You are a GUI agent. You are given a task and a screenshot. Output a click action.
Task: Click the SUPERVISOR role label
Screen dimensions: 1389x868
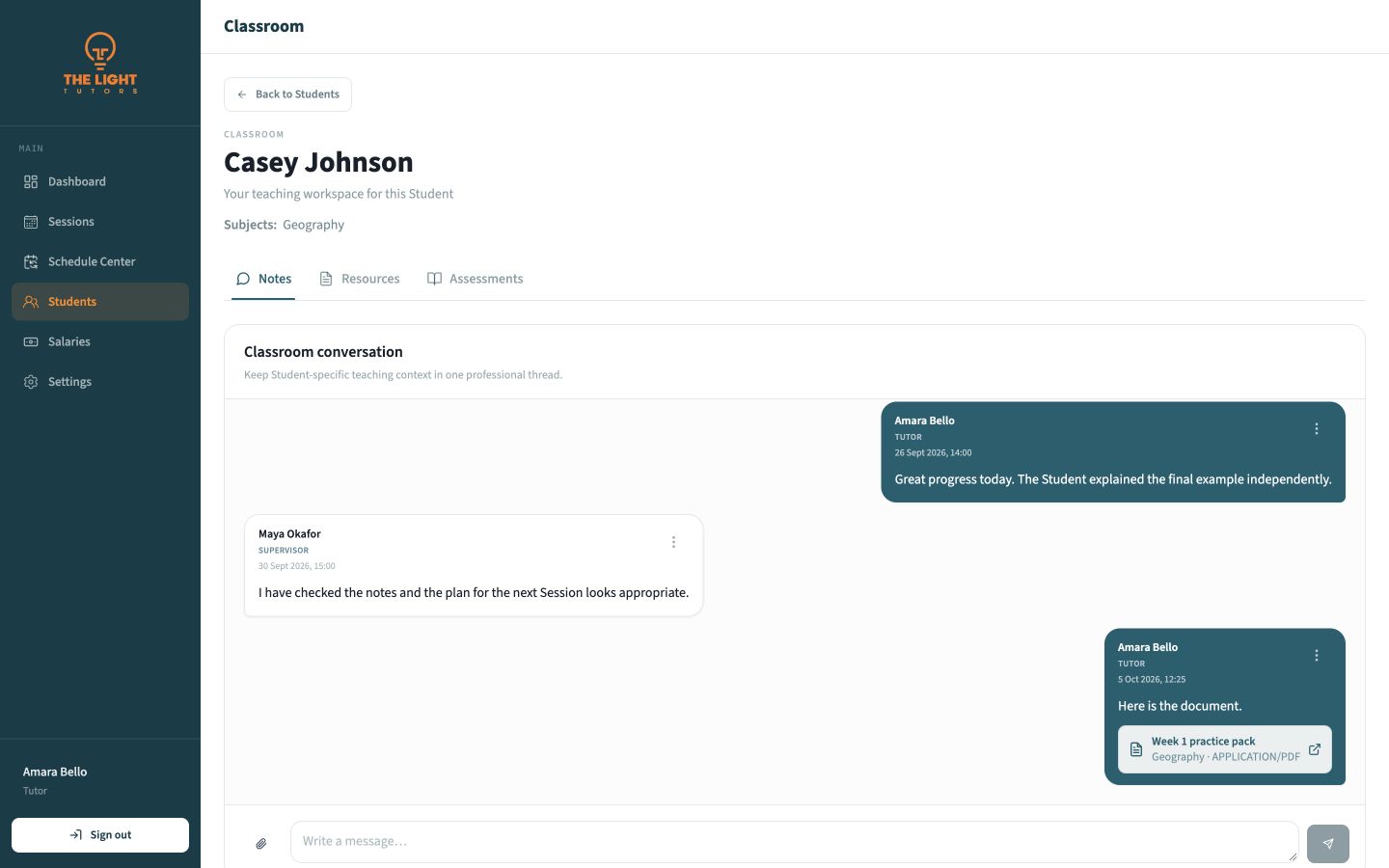284,551
